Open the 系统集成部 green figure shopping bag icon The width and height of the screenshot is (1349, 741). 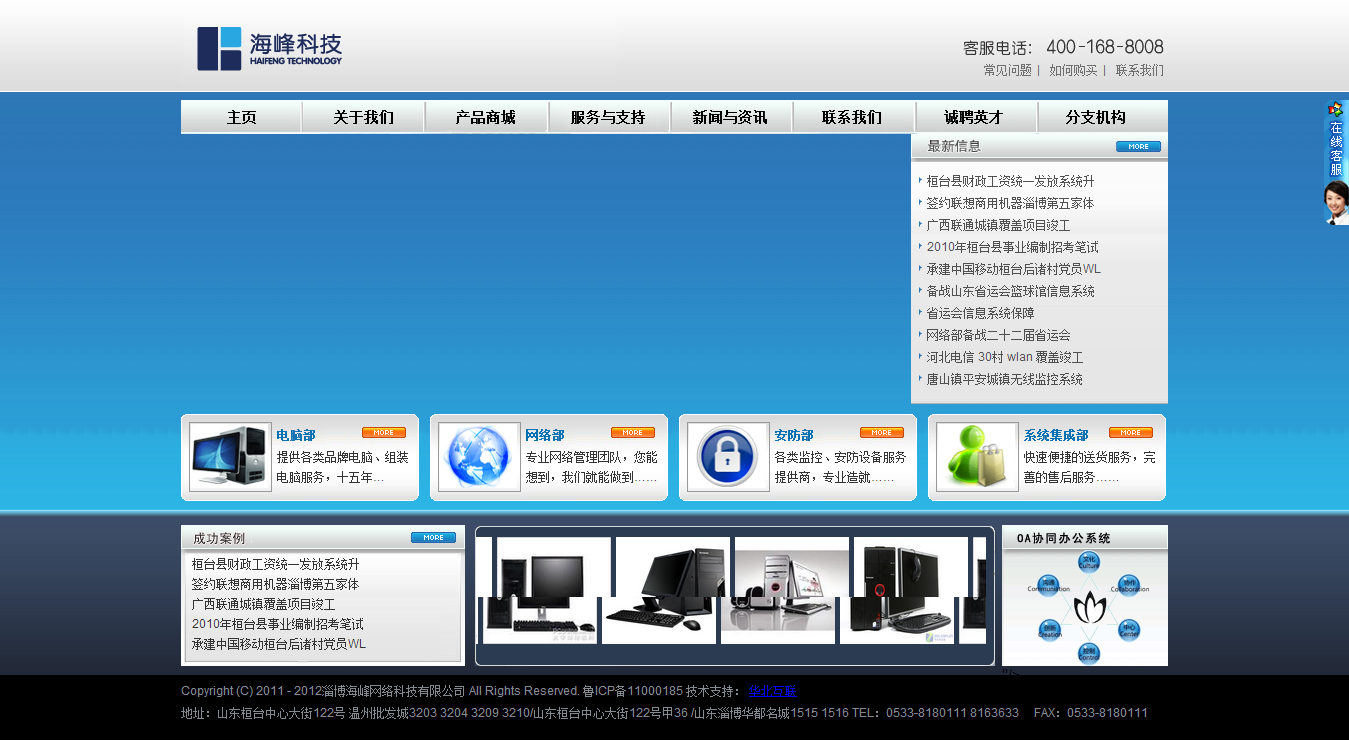tap(977, 457)
